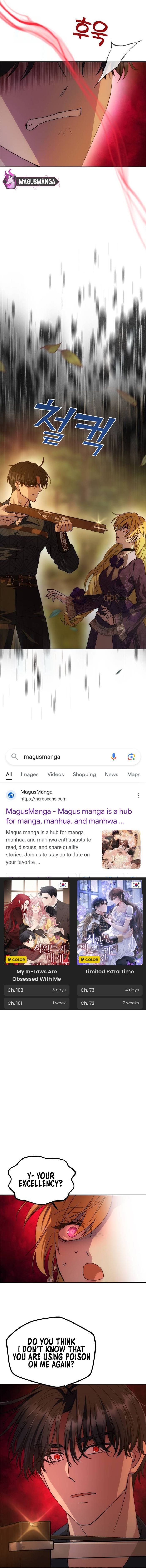Viewport: 146px width, 1568px height.
Task: Open Ch. 102 of My In-Laws Are Obsessed
Action: pos(37,990)
